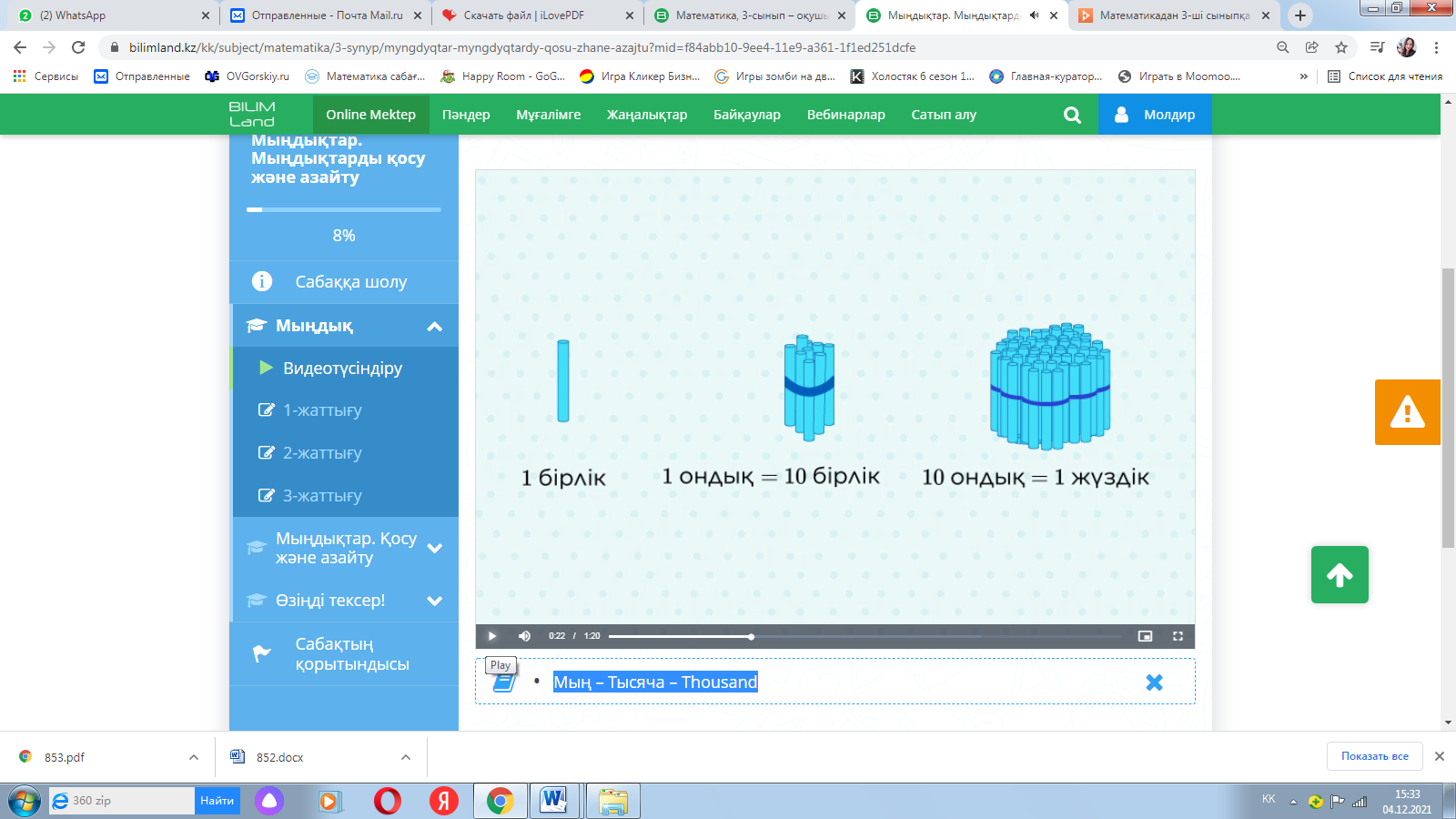The image size is (1456, 819).
Task: Open Chrome three-dot menu
Action: (1437, 47)
